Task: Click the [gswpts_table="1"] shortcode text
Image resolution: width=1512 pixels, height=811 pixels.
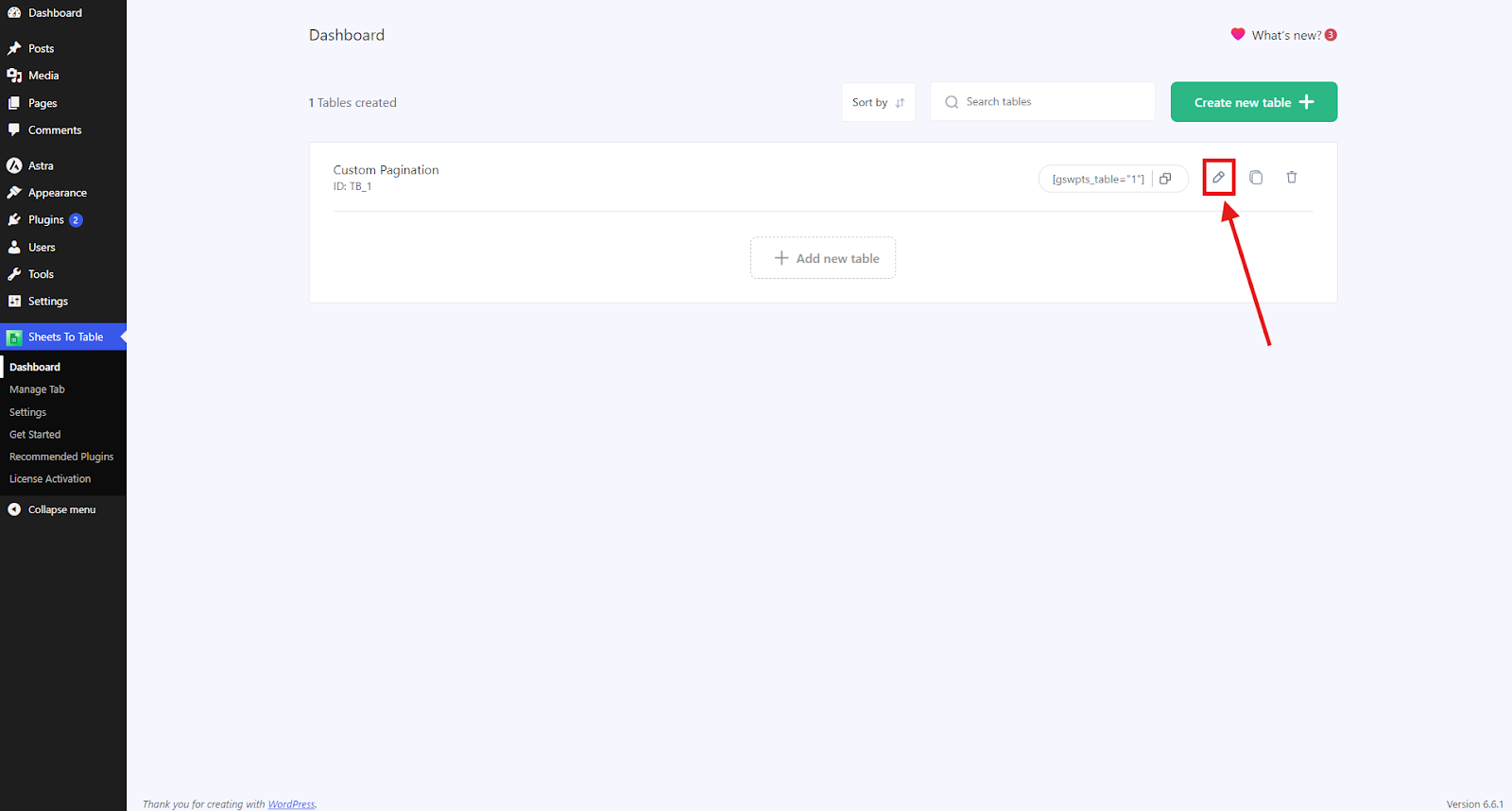Action: pos(1098,179)
